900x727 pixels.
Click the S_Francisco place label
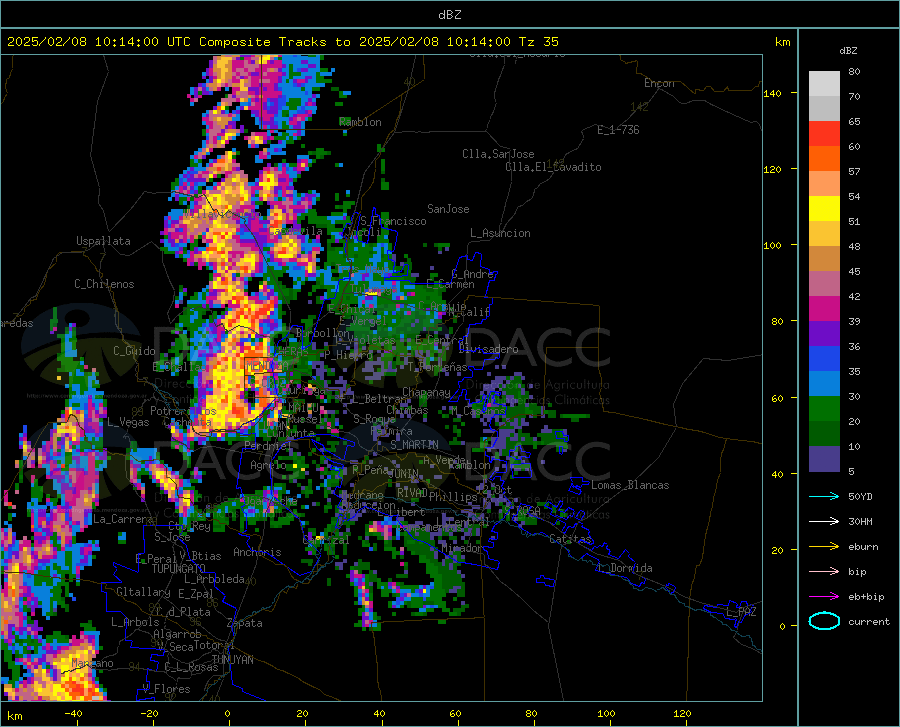393,221
